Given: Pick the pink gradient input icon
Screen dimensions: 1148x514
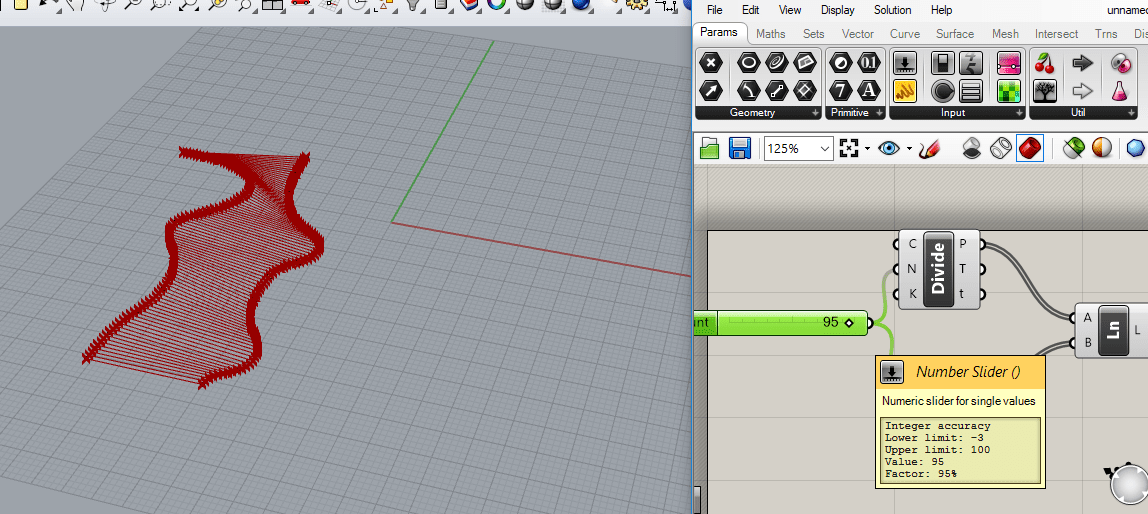Looking at the screenshot, I should [x=1009, y=63].
